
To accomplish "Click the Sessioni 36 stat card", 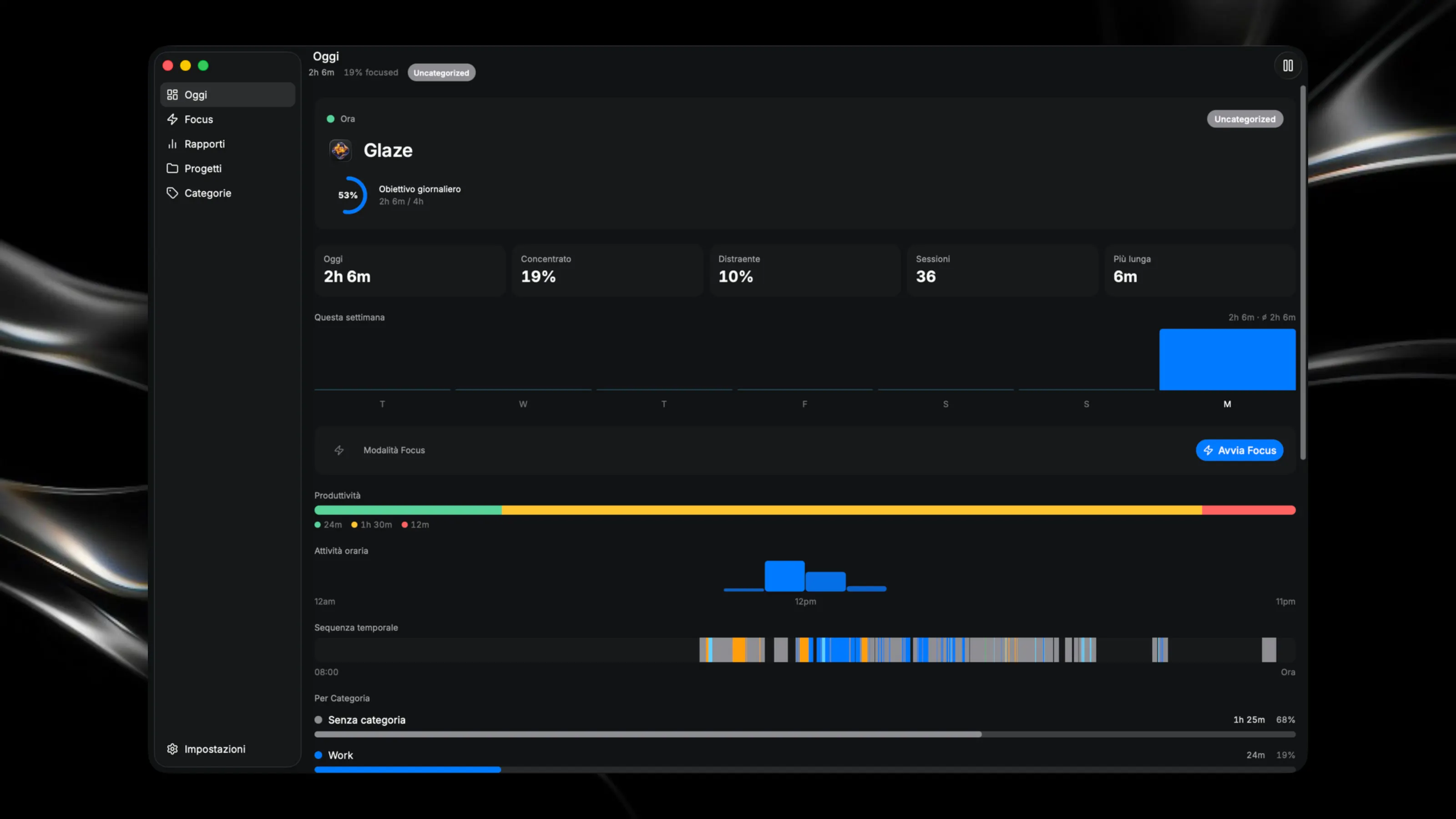I will click(x=1002, y=270).
